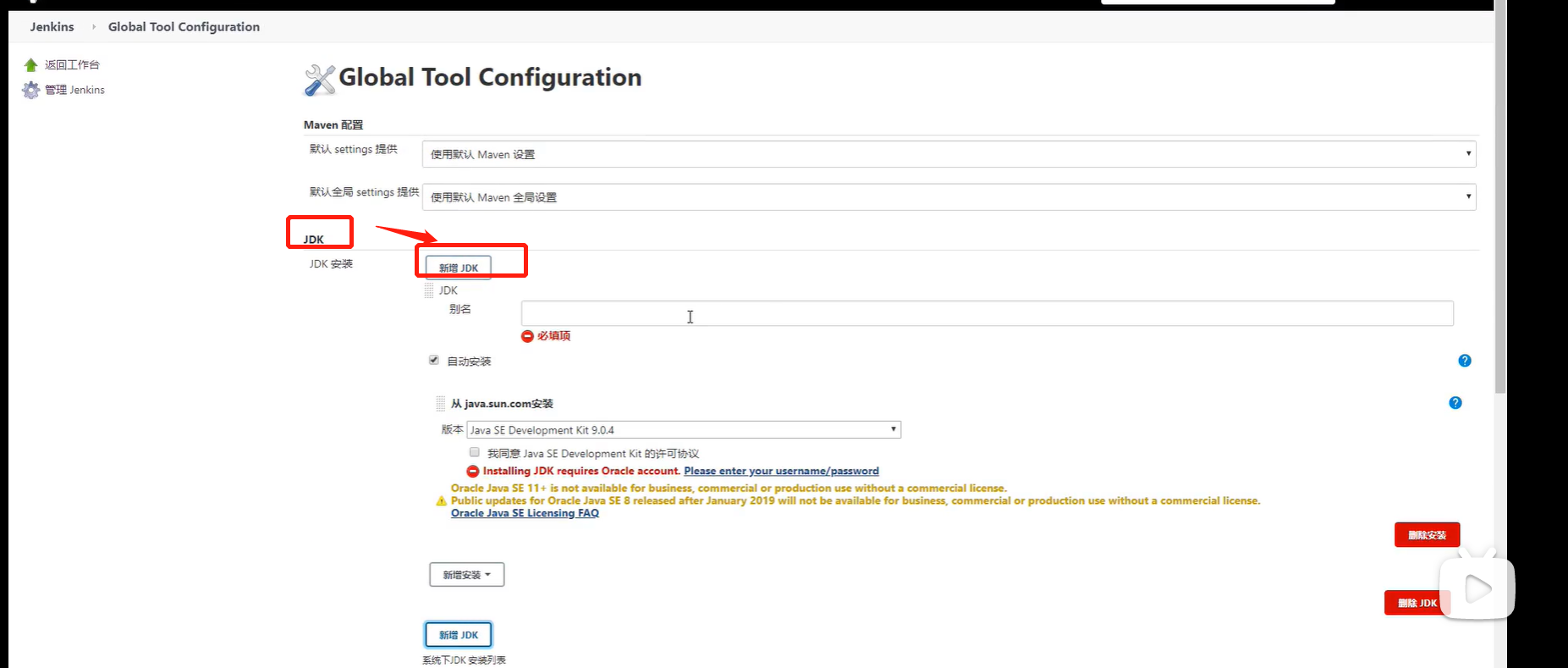Open 管理 Jenkins link
The height and width of the screenshot is (668, 1568).
(x=74, y=90)
